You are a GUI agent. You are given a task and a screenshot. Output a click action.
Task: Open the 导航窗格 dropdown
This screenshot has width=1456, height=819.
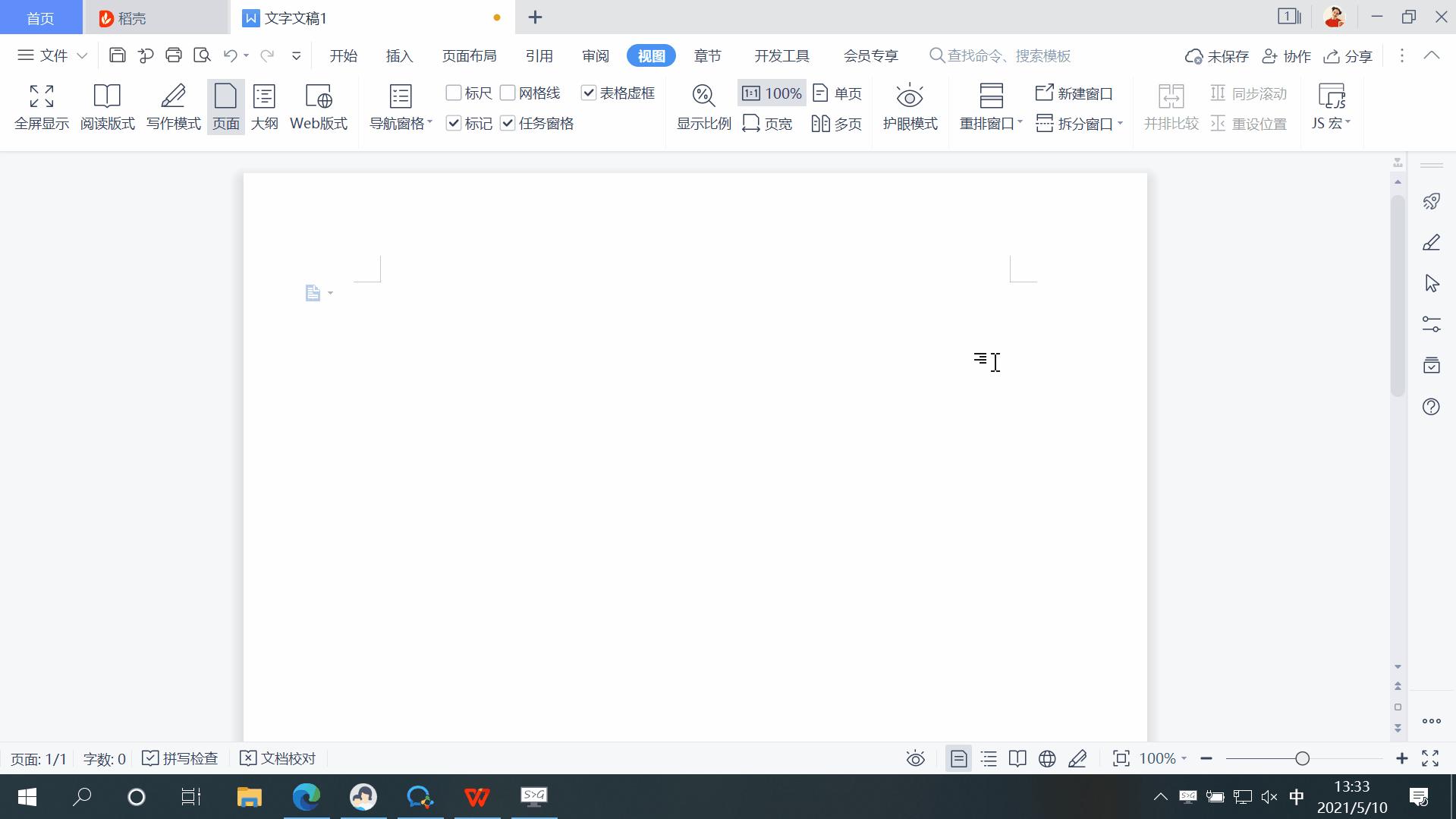click(399, 106)
